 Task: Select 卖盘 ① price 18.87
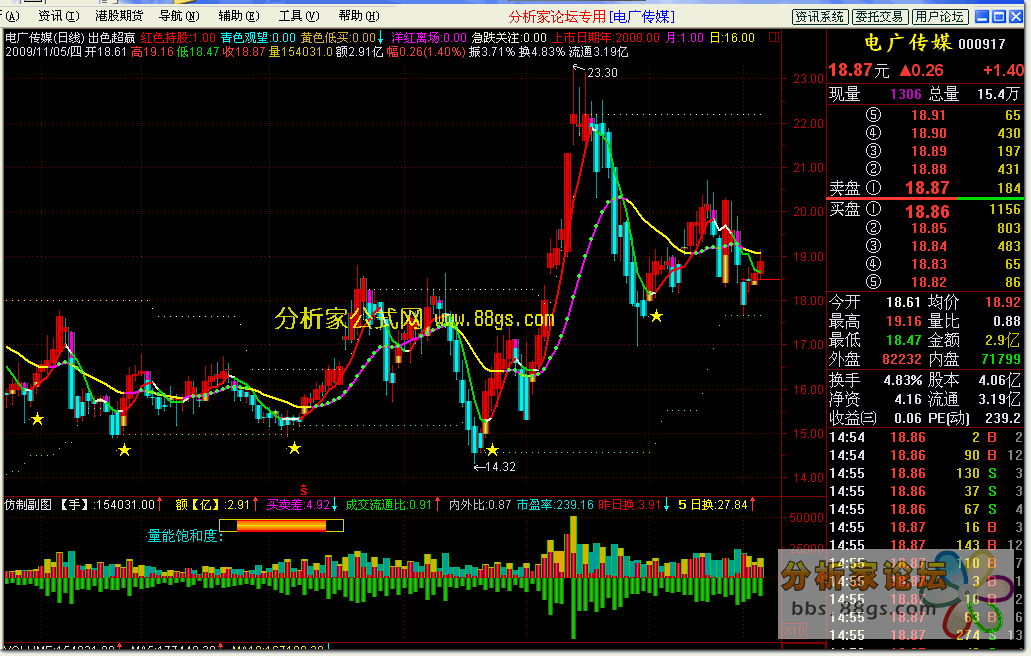pos(927,188)
